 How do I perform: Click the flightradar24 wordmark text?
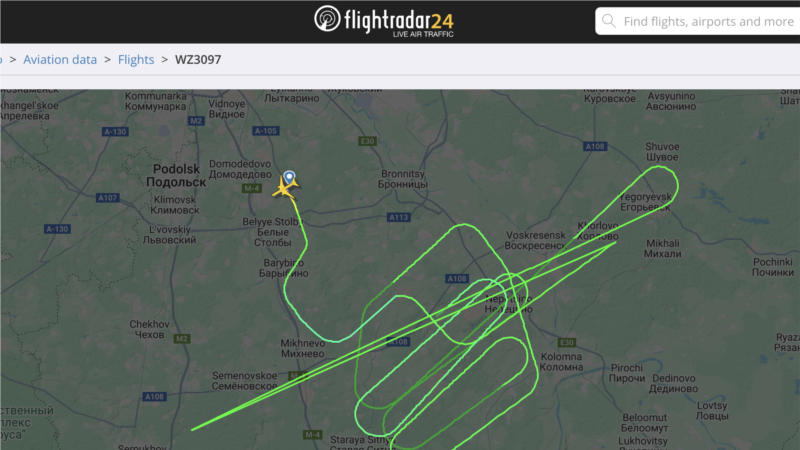[398, 21]
